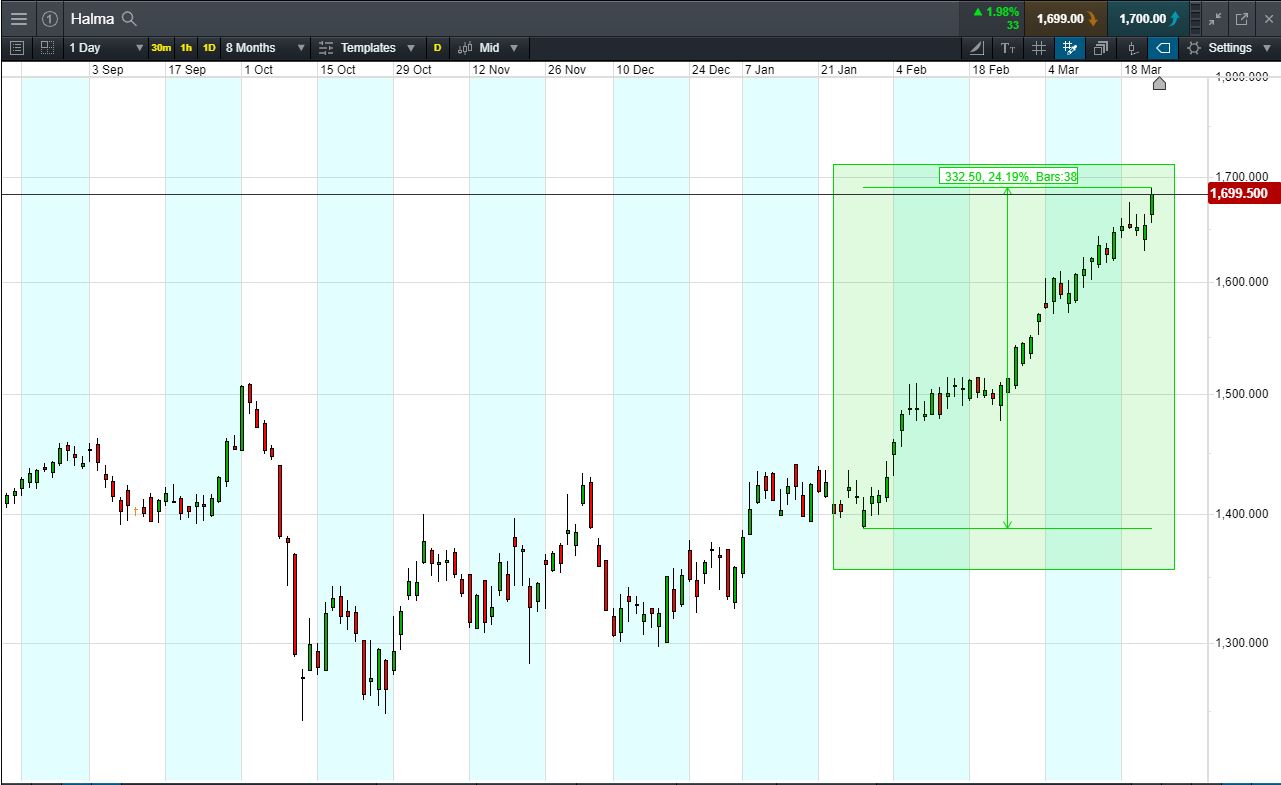Toggle the crosshair measure tool
The image size is (1281, 785).
(1070, 48)
